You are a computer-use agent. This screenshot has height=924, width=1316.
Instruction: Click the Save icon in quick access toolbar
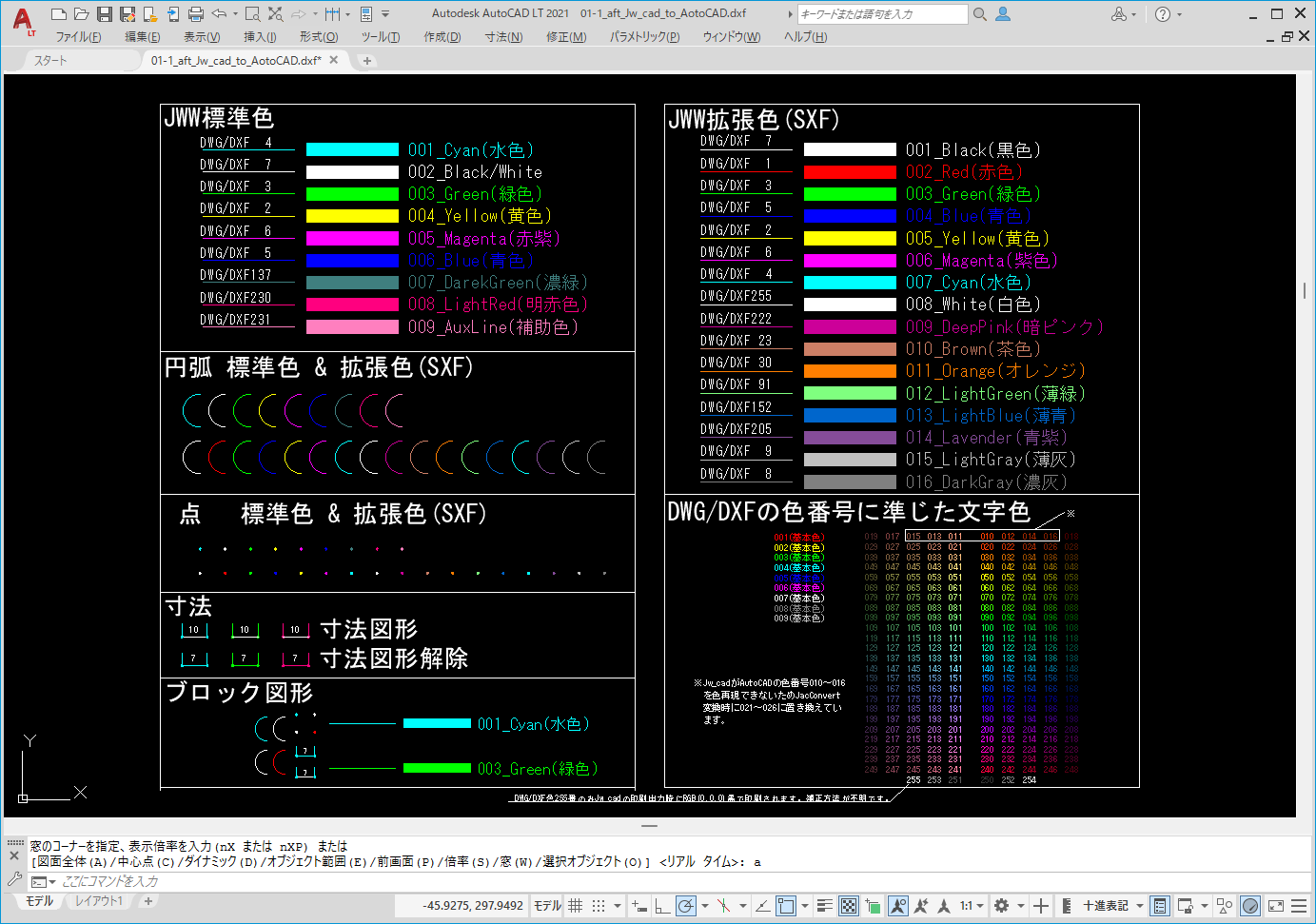(105, 14)
